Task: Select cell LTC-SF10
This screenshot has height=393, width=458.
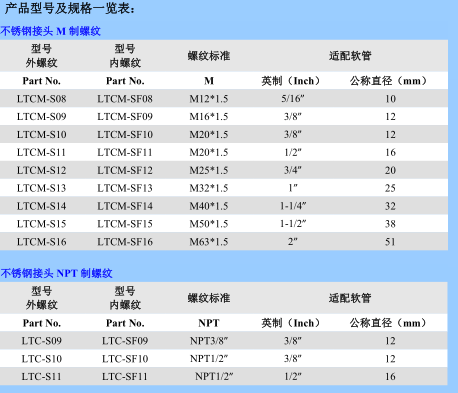Action: tap(125, 359)
